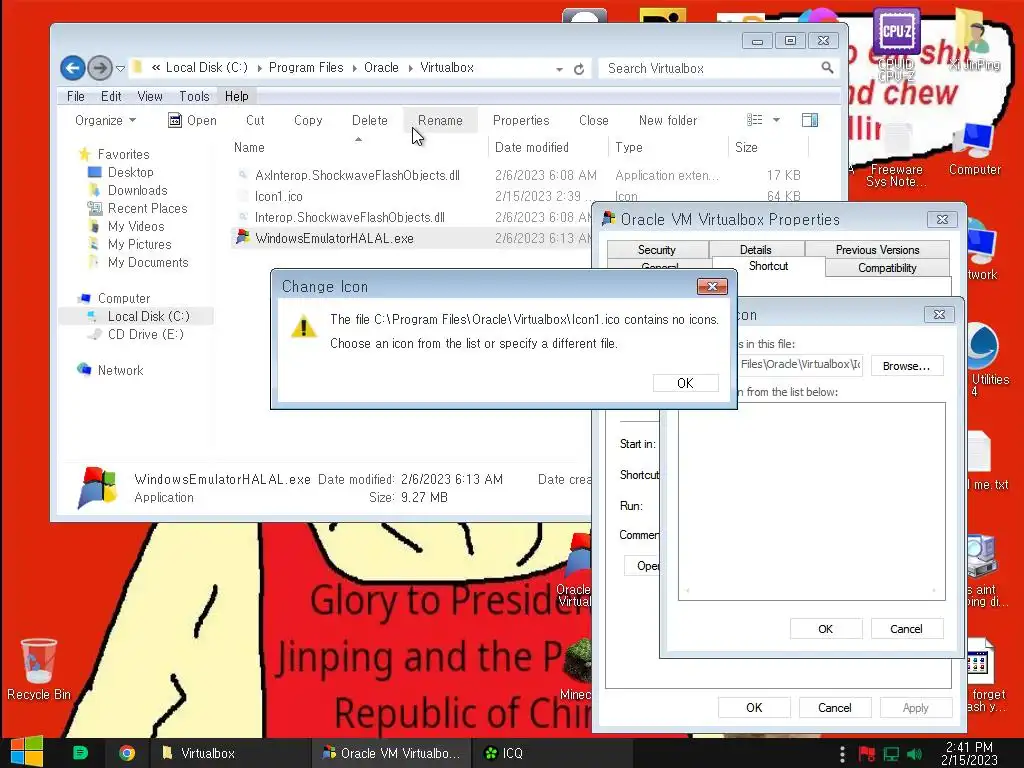Select the Shortcut tab
1024x768 pixels.
[x=768, y=266]
